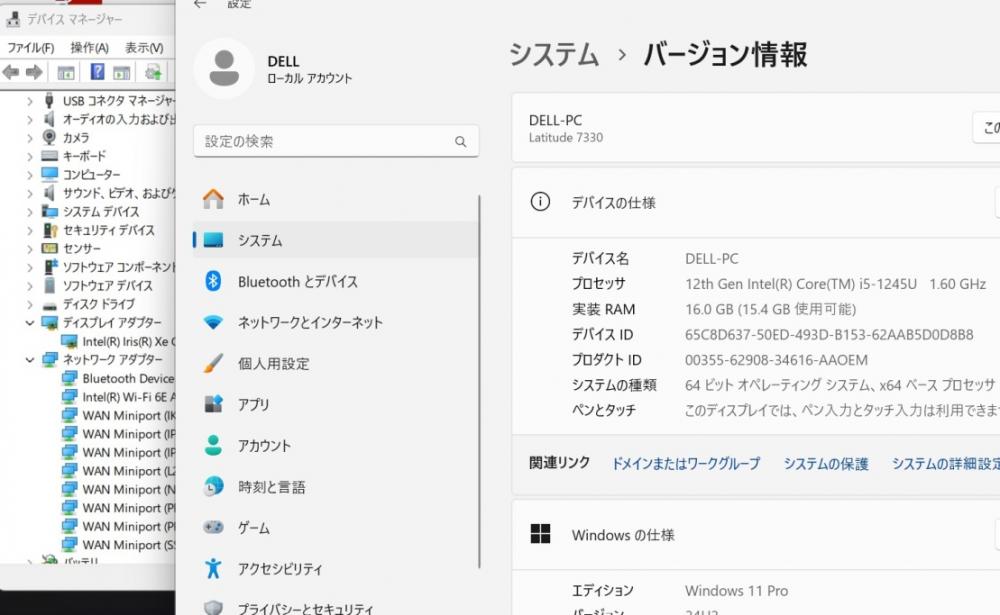Click the プロダクト ID value text
This screenshot has height=615, width=1000.
point(776,360)
